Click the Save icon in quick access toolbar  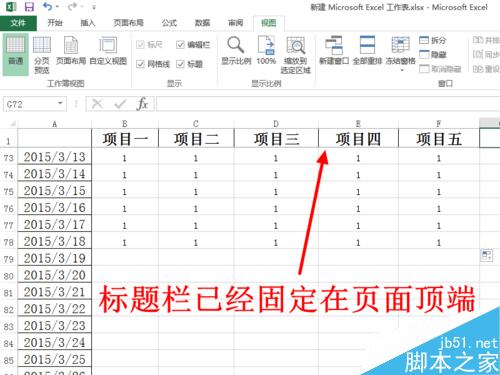click(29, 7)
